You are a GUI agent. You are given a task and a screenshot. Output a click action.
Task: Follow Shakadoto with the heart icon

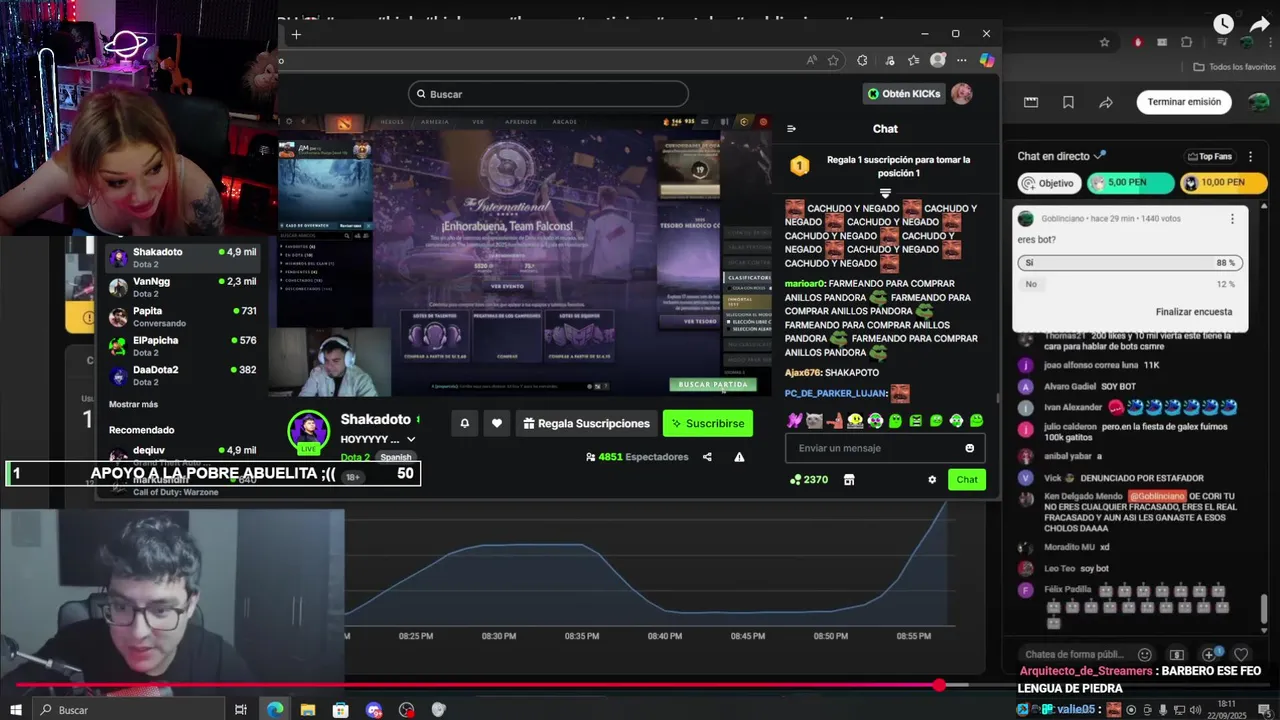pyautogui.click(x=497, y=424)
